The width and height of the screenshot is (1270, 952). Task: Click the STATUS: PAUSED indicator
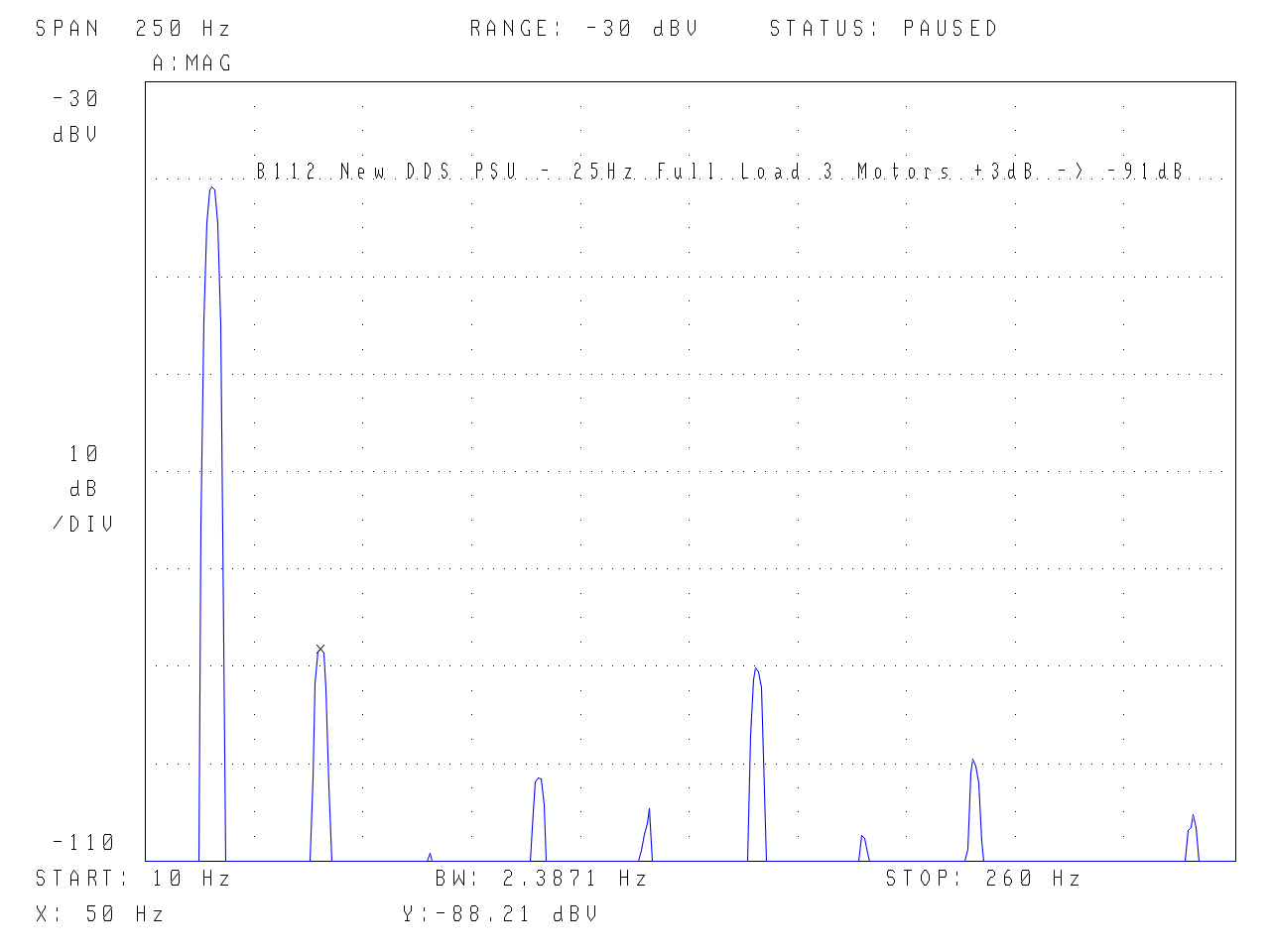[883, 29]
